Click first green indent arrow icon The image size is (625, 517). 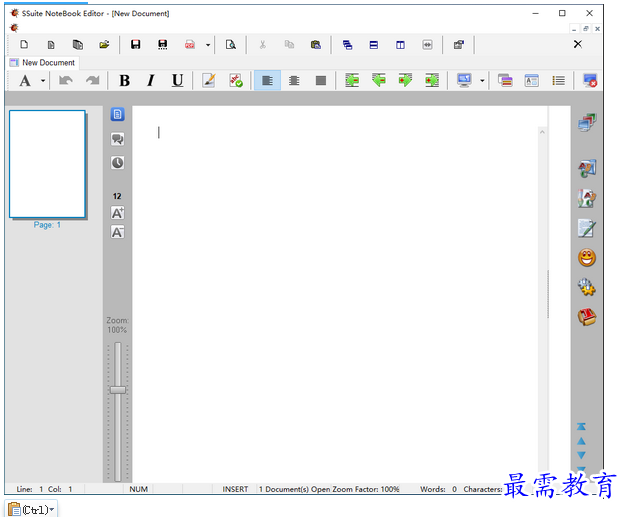(352, 81)
